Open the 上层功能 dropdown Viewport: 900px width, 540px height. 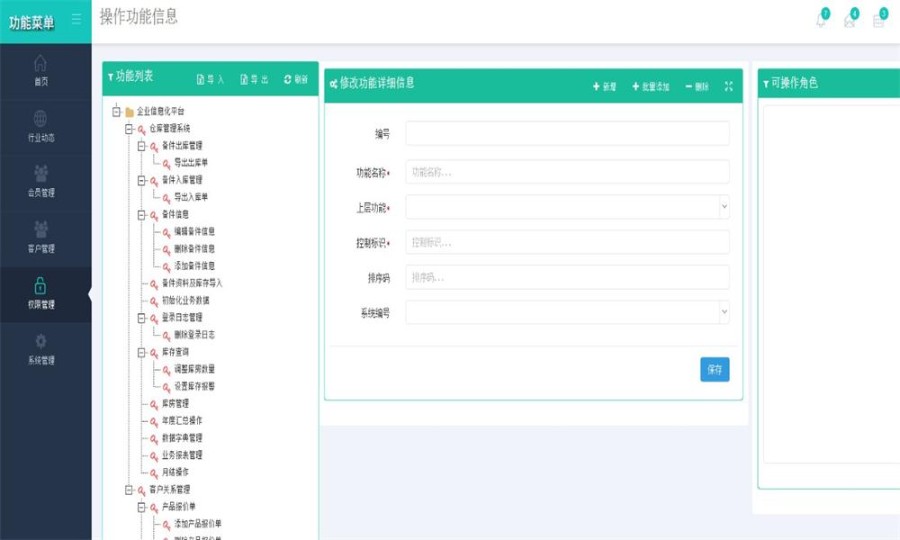pyautogui.click(x=566, y=207)
